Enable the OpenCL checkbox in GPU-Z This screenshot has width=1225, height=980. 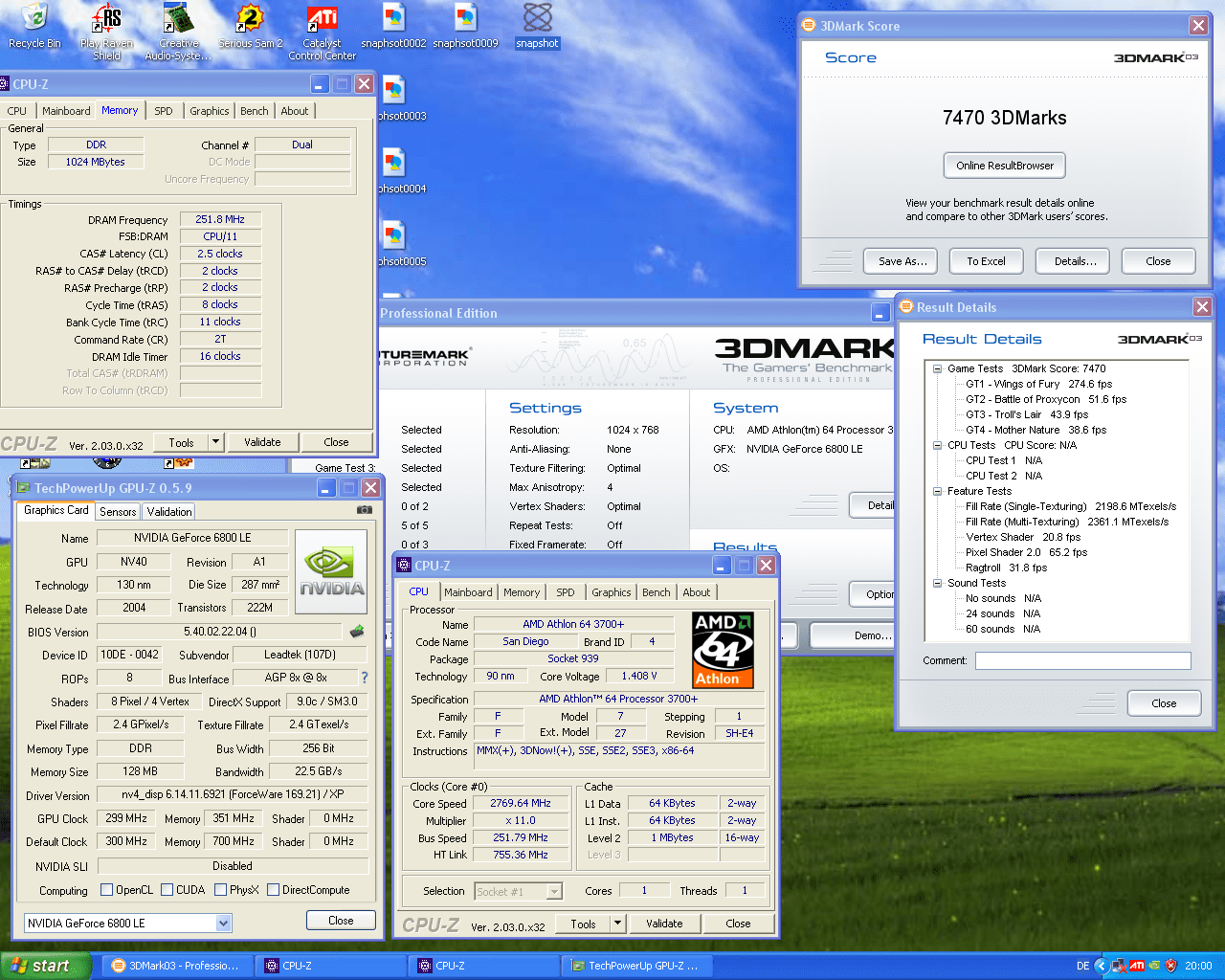(x=106, y=890)
